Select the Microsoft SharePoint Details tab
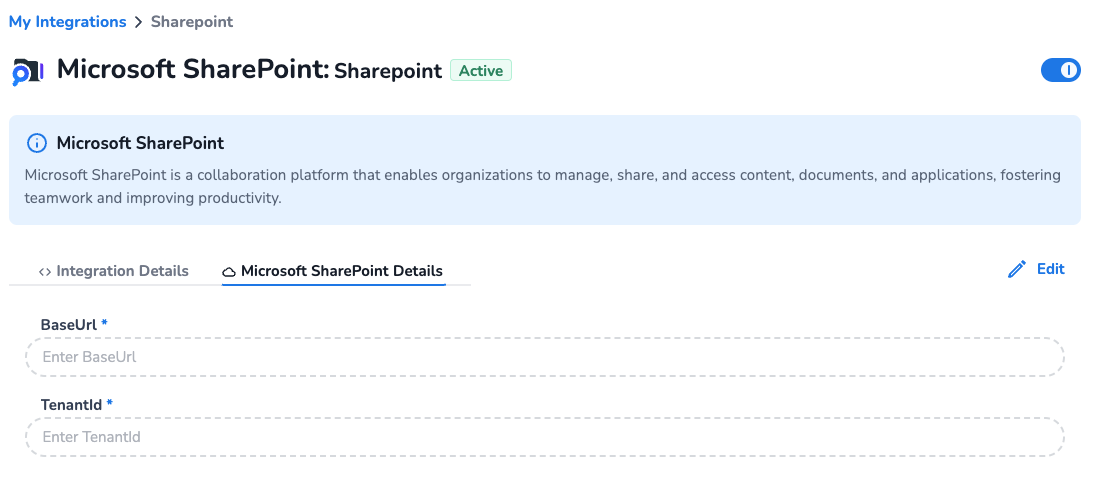Image resolution: width=1097 pixels, height=490 pixels. tap(341, 271)
